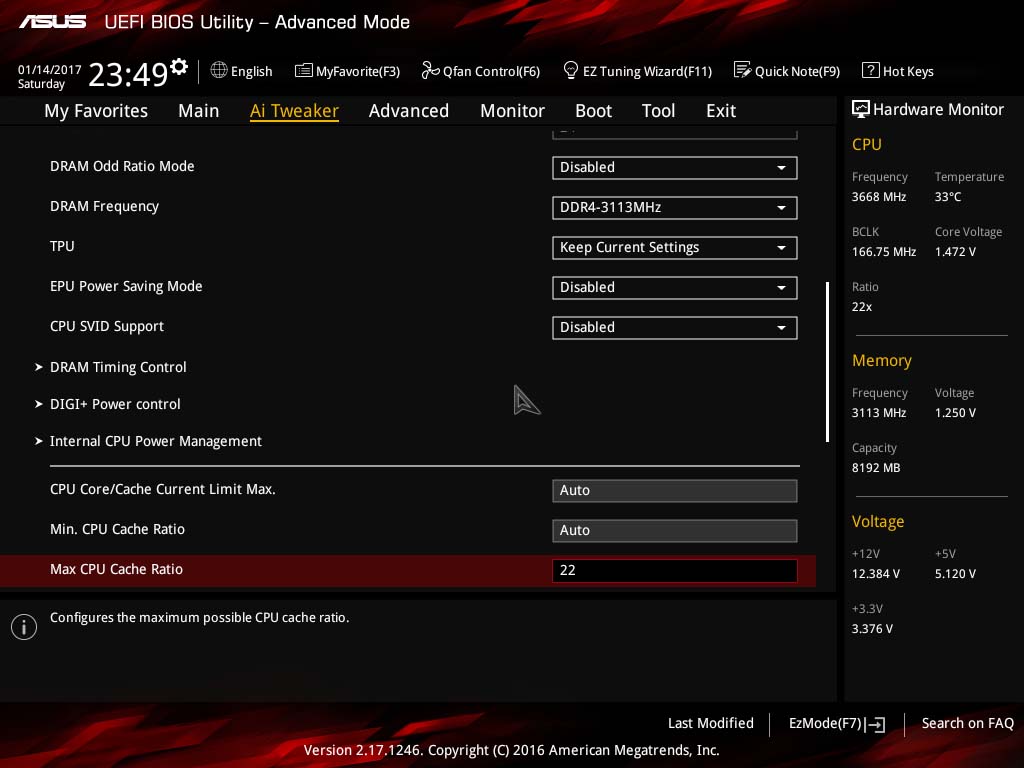Click memory frequency value 3113 MHz

(x=879, y=413)
